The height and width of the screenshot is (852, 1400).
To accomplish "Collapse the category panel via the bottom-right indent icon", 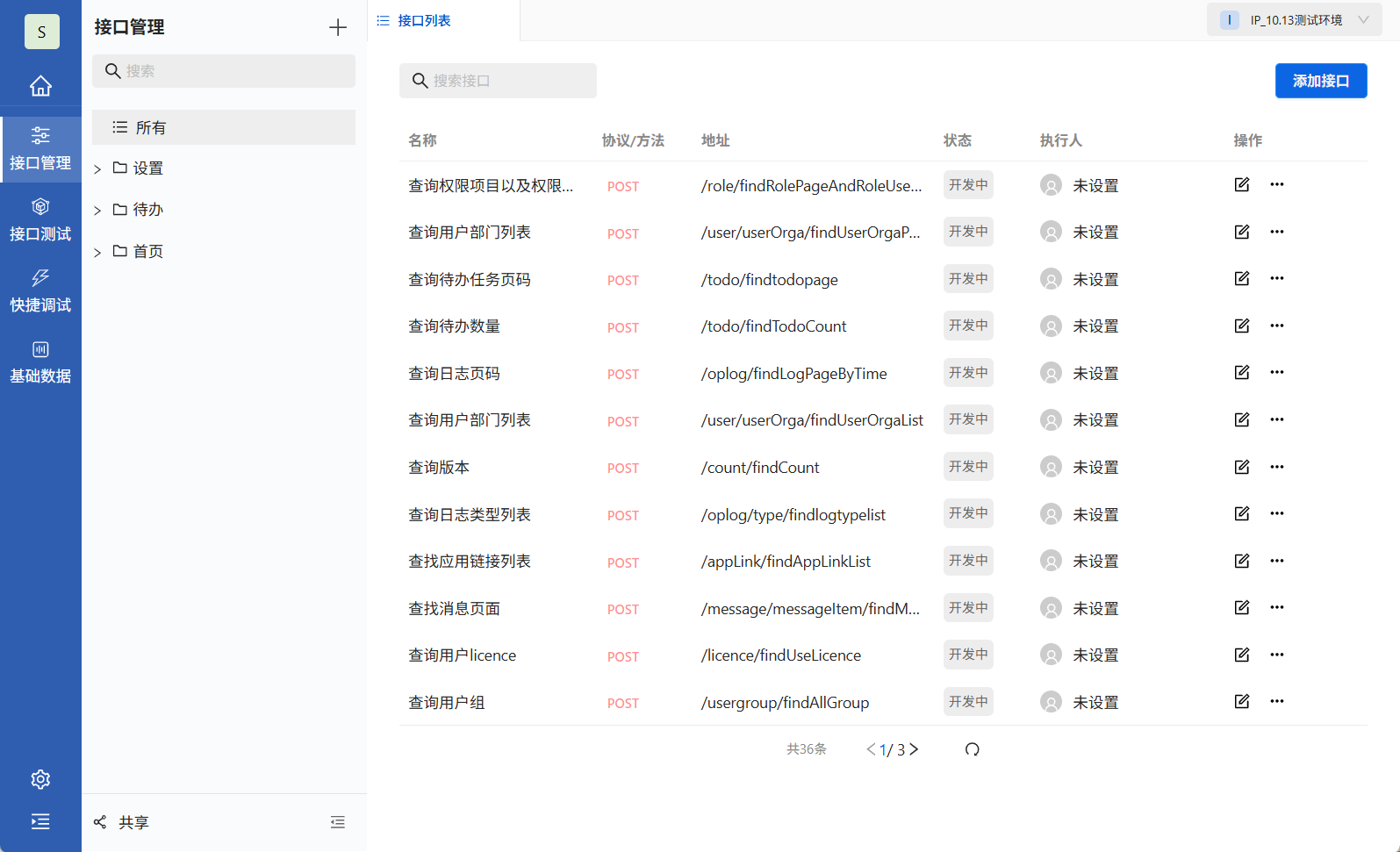I will [338, 822].
